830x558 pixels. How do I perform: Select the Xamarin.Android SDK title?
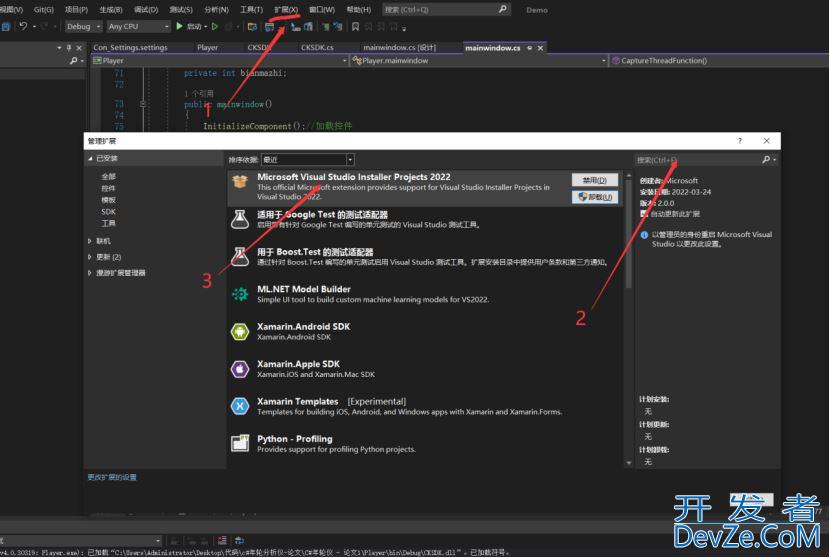pos(303,327)
